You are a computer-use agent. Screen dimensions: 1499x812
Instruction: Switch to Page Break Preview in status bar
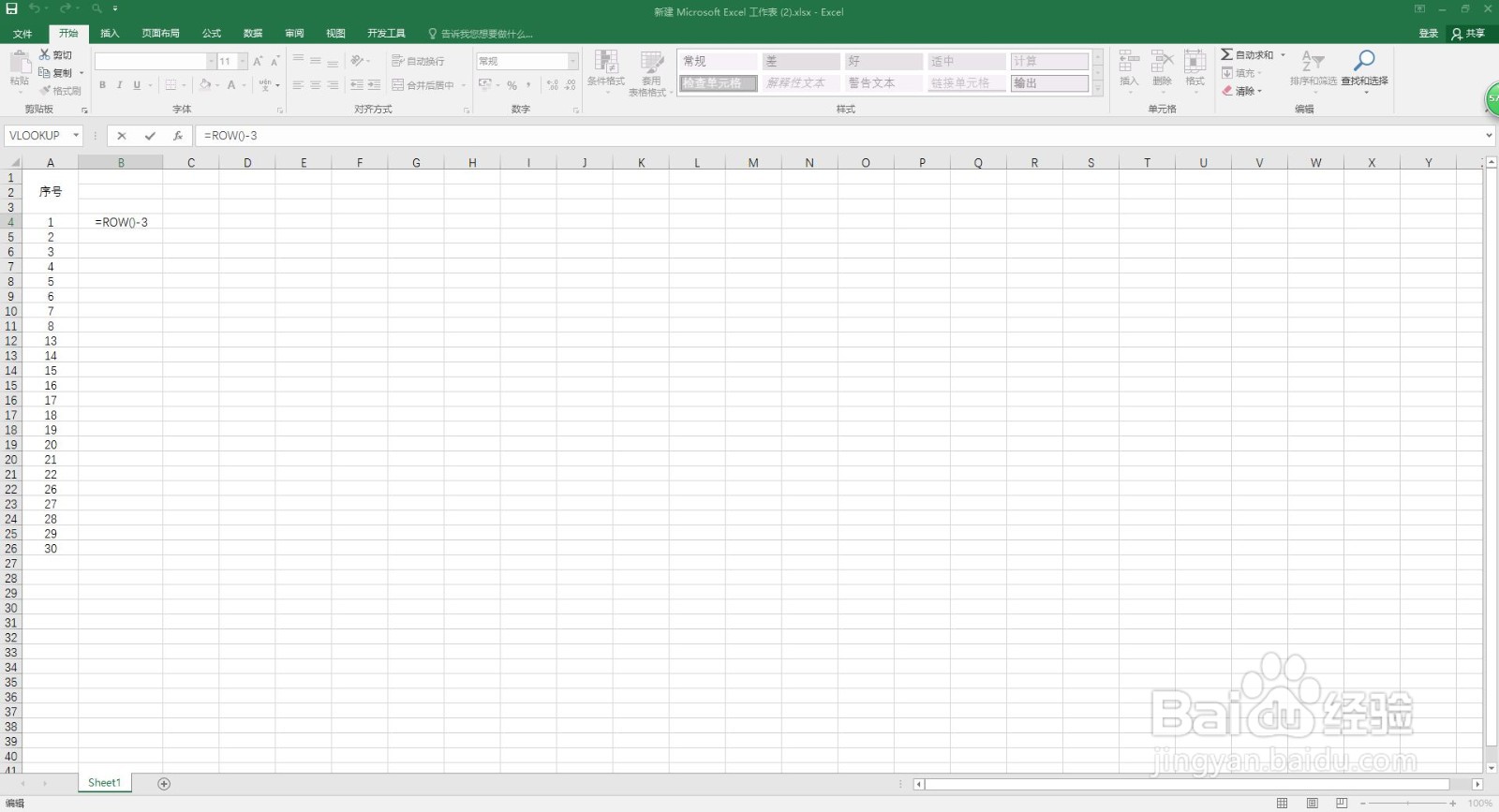1342,804
